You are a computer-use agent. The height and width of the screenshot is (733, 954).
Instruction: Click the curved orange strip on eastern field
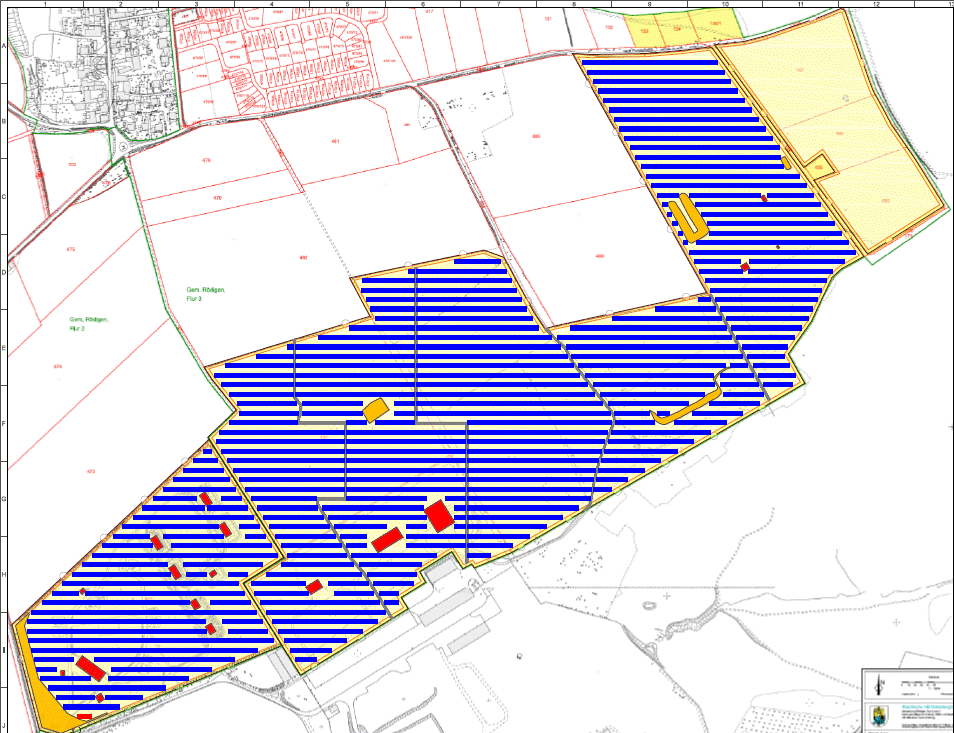point(689,406)
